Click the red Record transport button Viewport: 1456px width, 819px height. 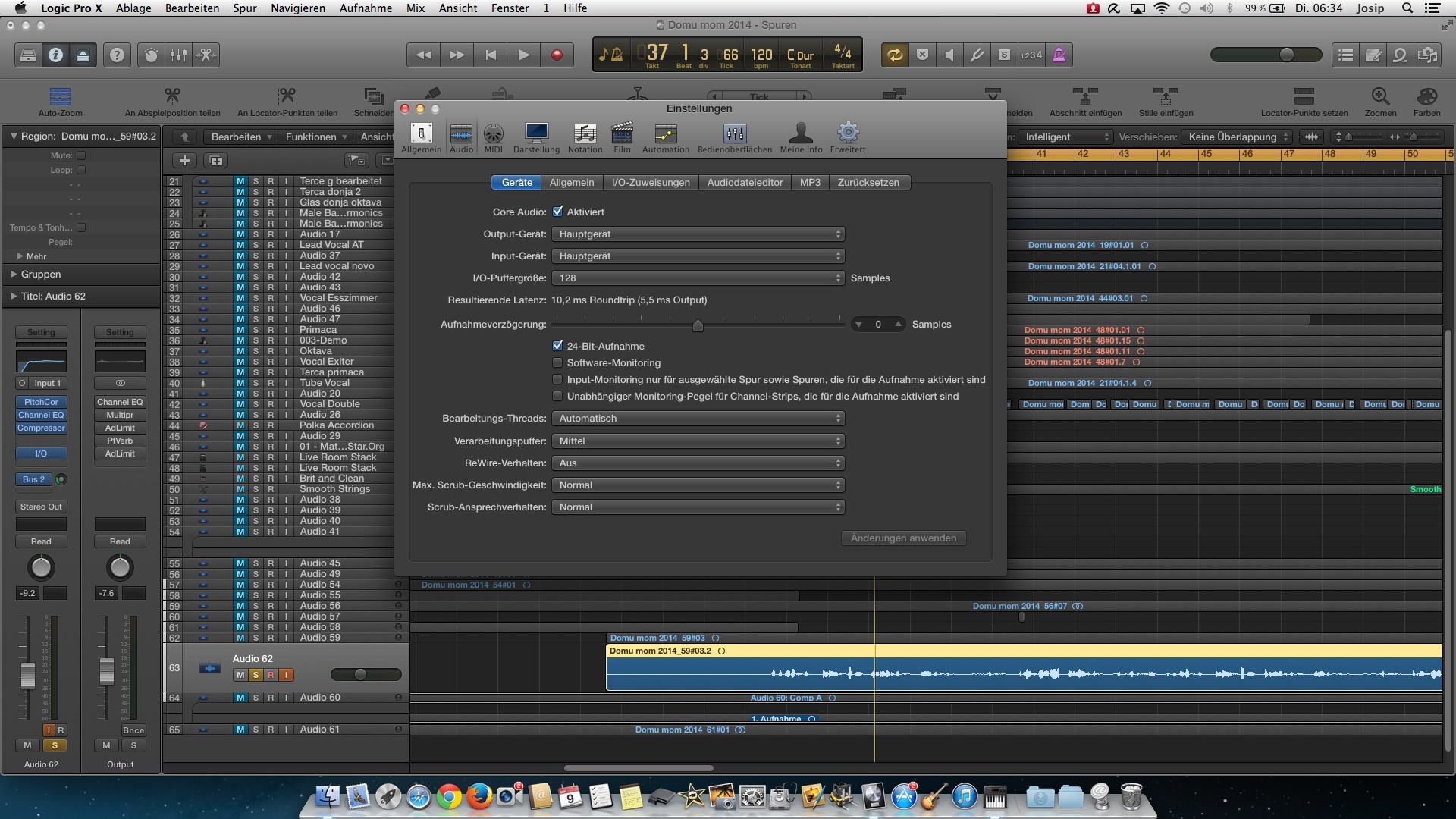tap(557, 55)
